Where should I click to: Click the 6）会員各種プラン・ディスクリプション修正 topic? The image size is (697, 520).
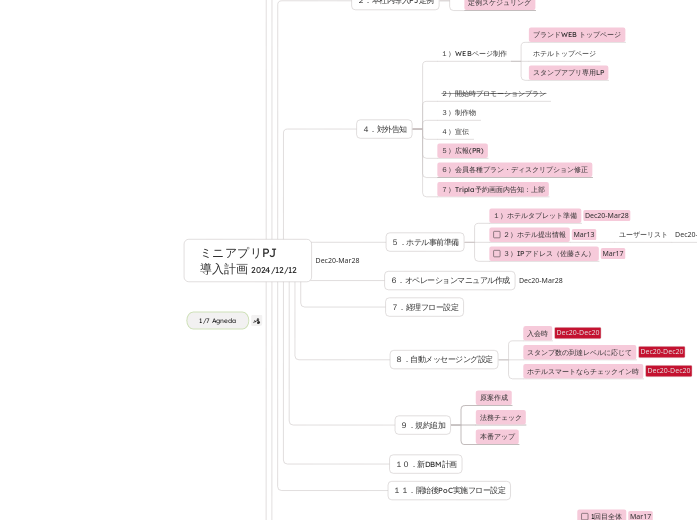(515, 170)
